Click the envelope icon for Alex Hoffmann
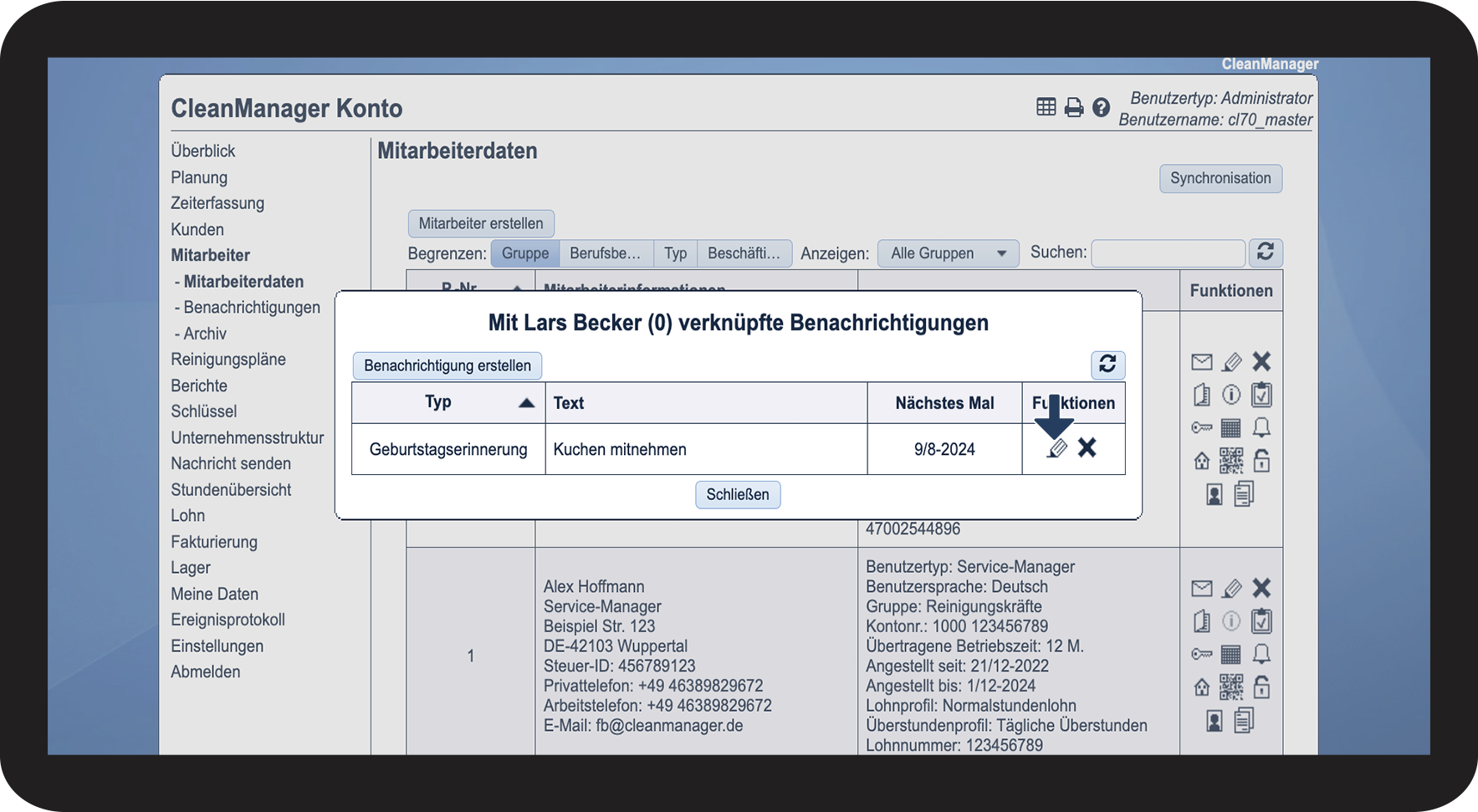Screen dimensions: 1478x812 1201,589
